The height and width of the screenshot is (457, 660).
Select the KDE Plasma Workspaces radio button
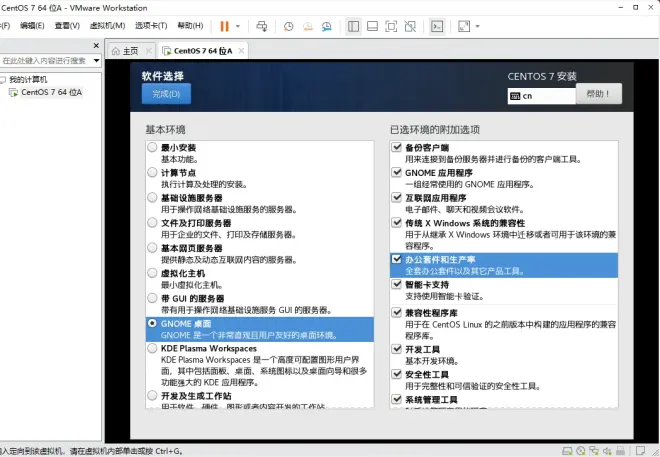(x=152, y=348)
